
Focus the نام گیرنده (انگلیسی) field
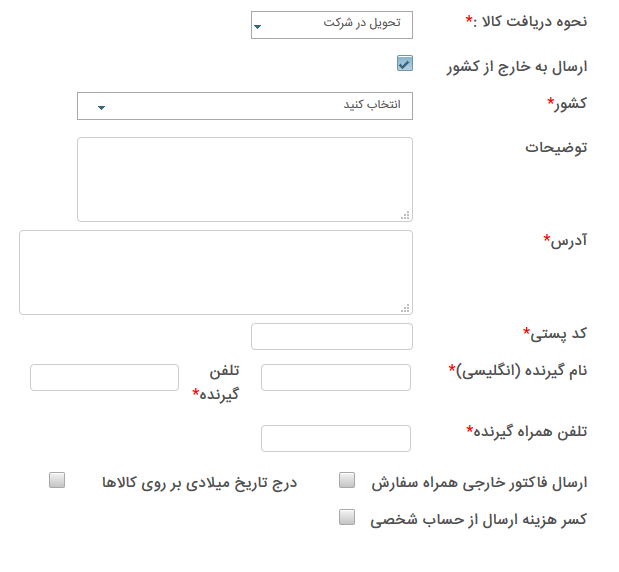(x=336, y=377)
